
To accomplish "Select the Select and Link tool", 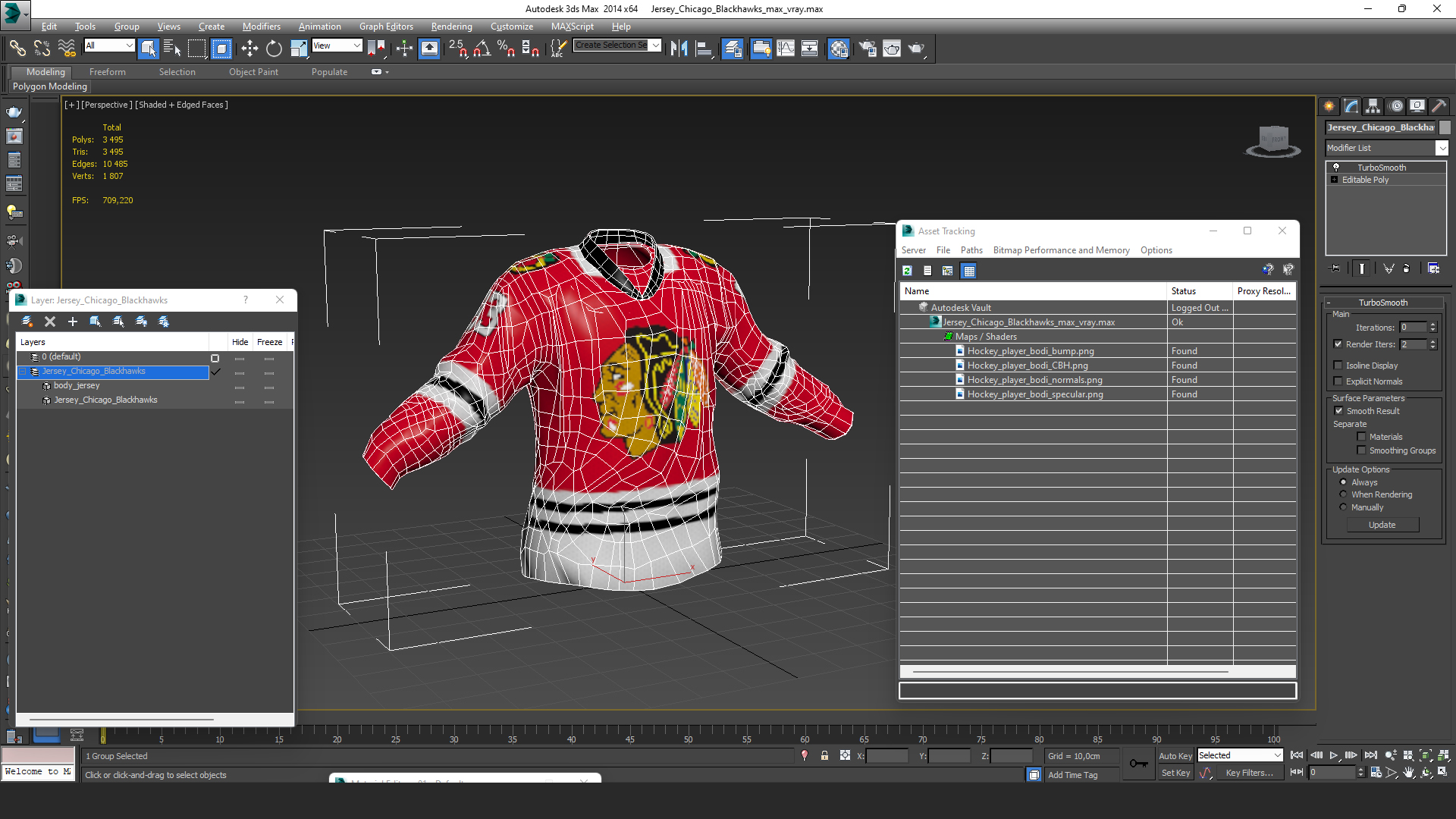I will pos(17,48).
